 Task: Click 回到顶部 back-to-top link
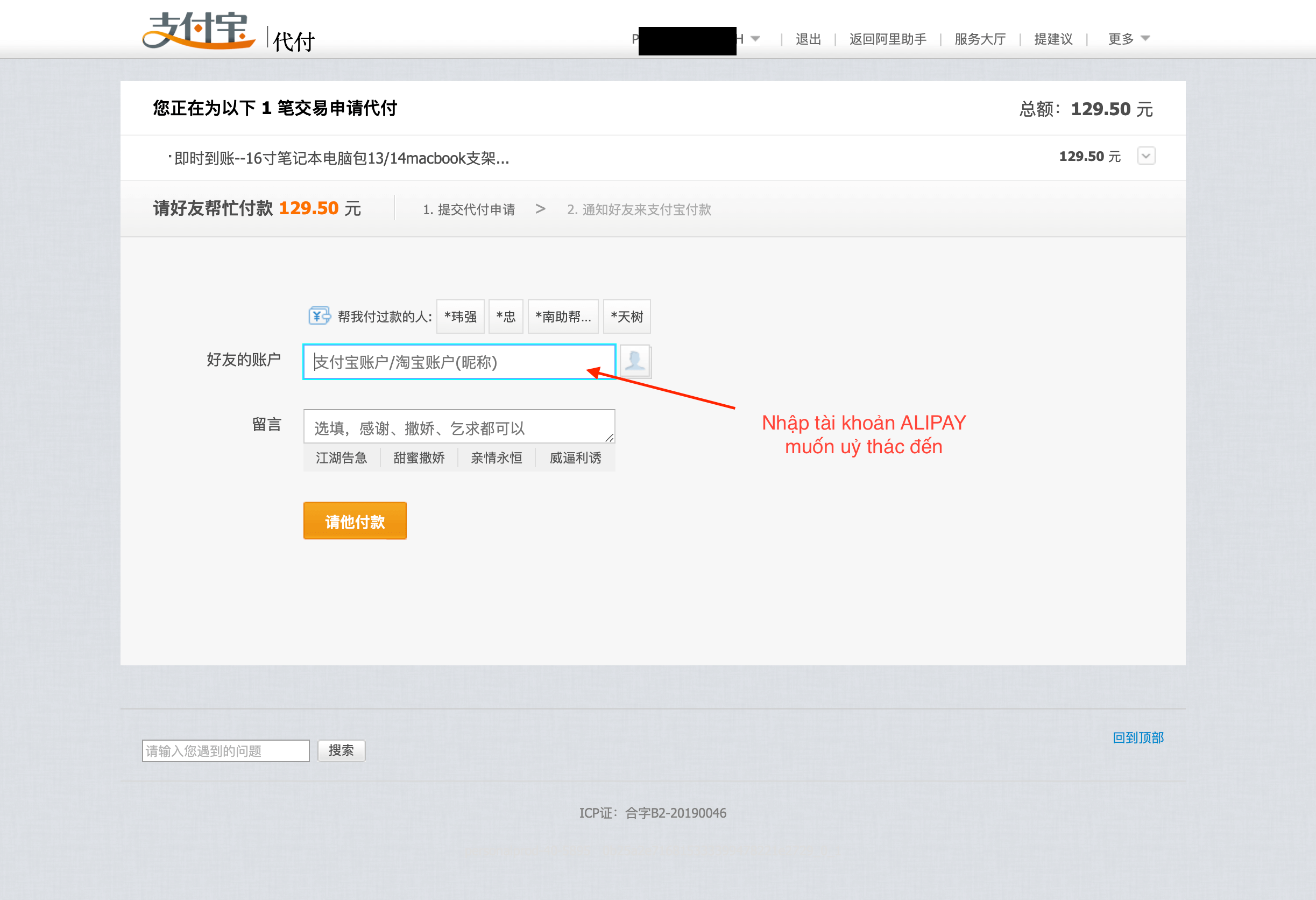pyautogui.click(x=1138, y=737)
